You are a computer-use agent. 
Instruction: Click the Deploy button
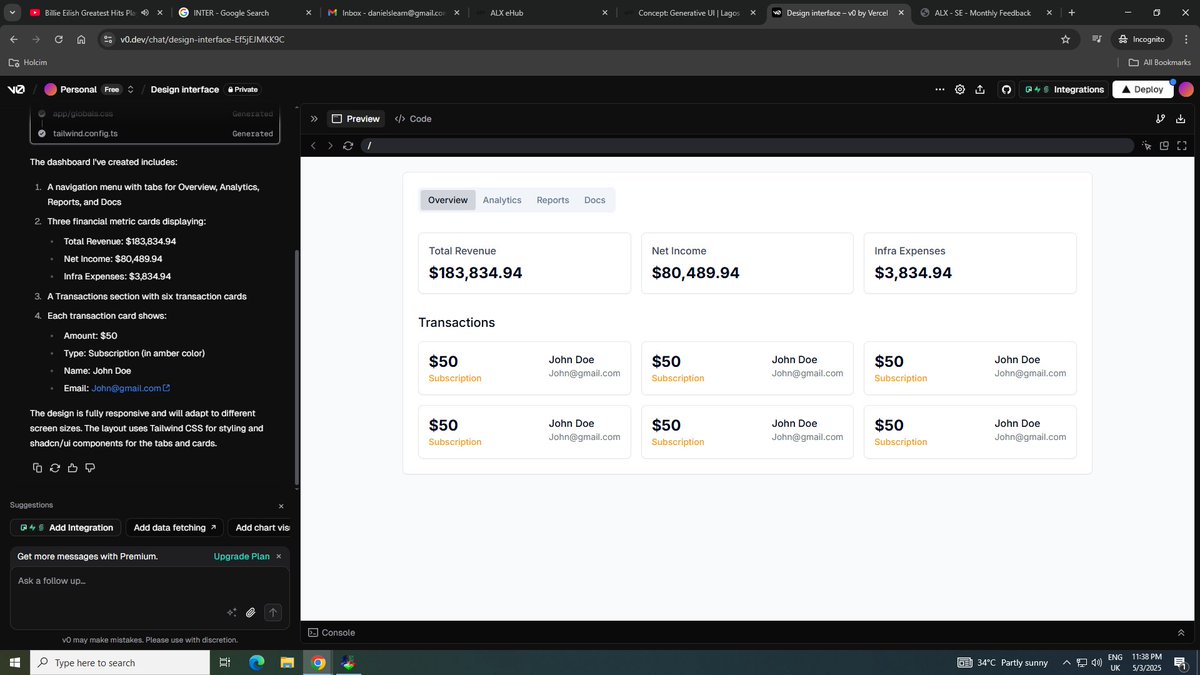click(1142, 89)
